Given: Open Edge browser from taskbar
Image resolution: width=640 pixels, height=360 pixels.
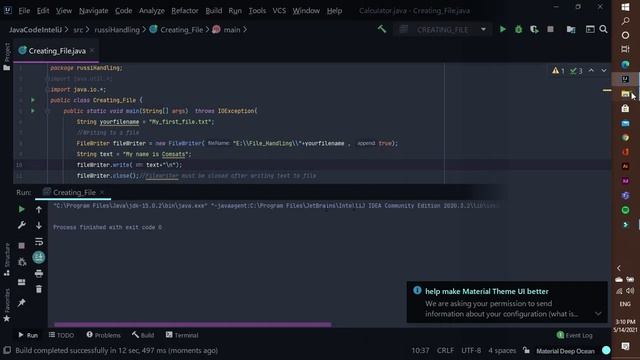Looking at the screenshot, I should (625, 64).
